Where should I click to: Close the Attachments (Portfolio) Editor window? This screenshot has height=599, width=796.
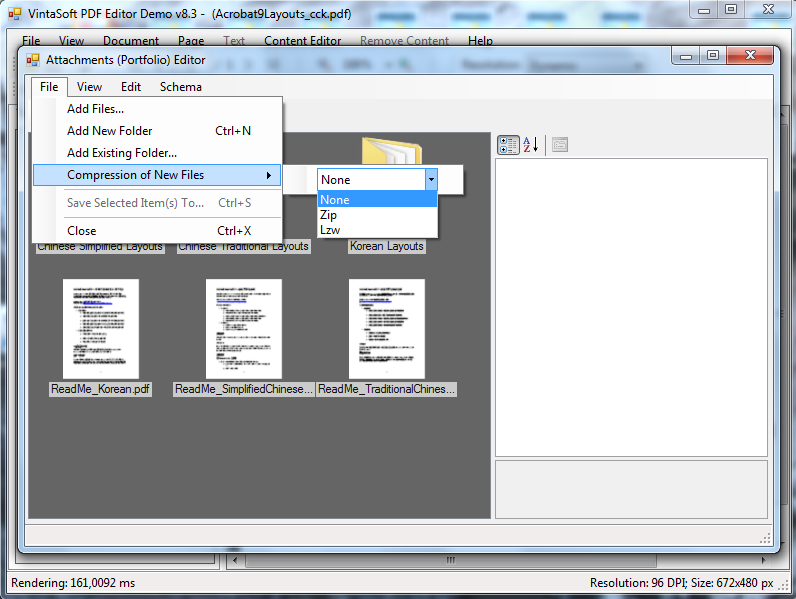tap(750, 55)
